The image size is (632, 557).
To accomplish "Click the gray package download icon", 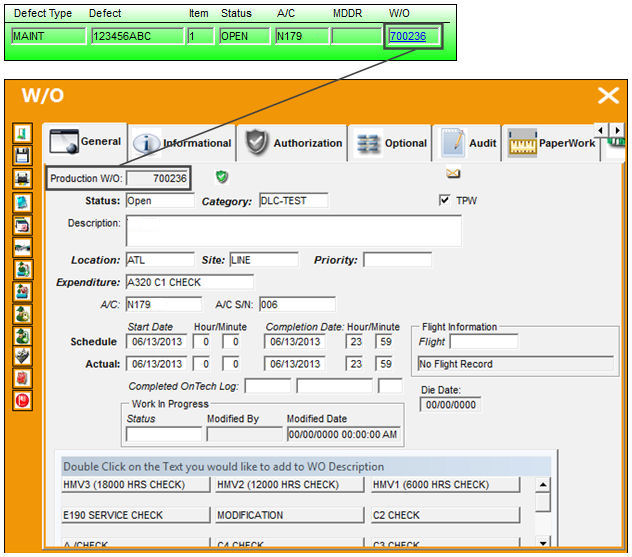I will coord(22,356).
